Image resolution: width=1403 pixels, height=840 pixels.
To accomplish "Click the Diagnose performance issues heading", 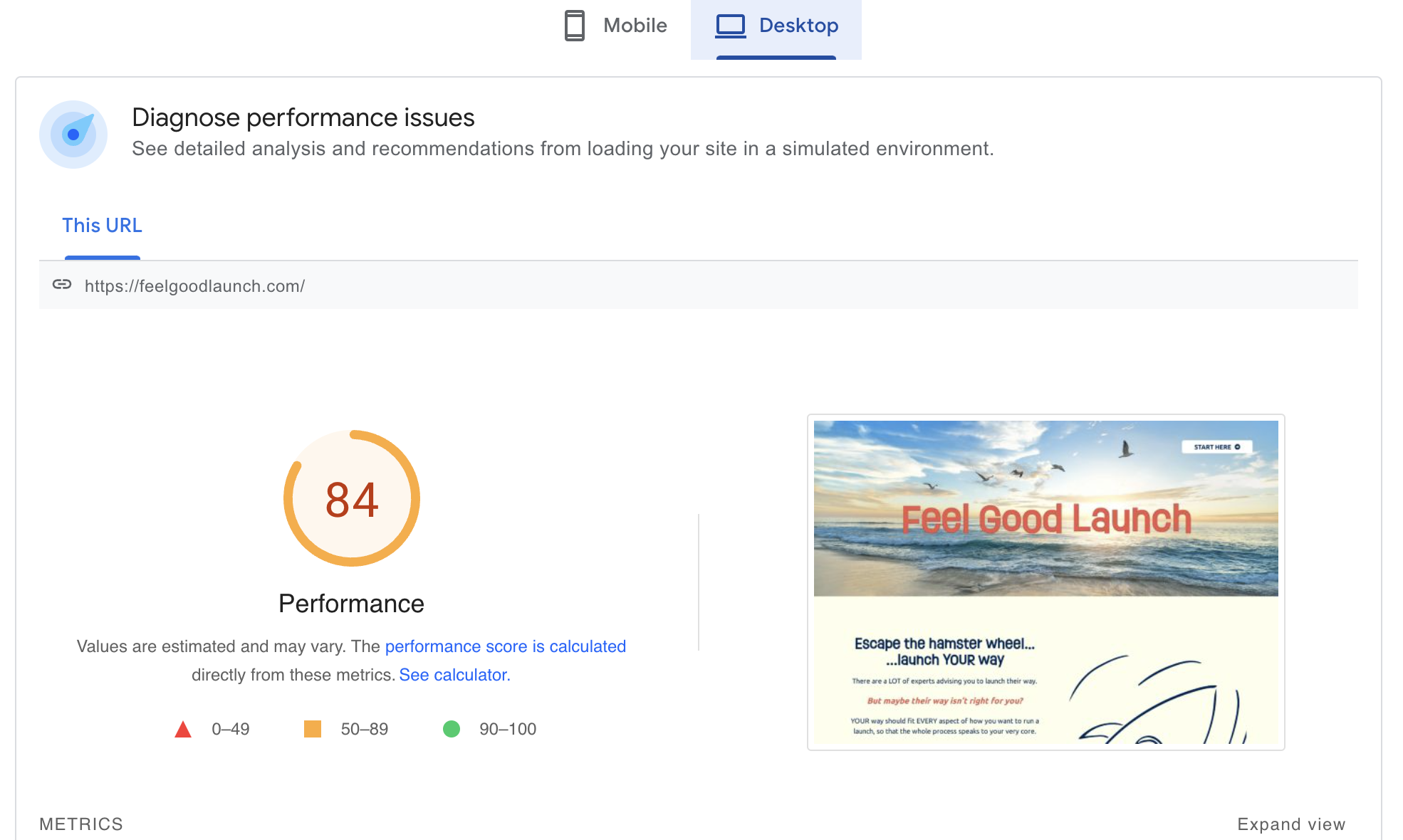I will click(x=303, y=117).
